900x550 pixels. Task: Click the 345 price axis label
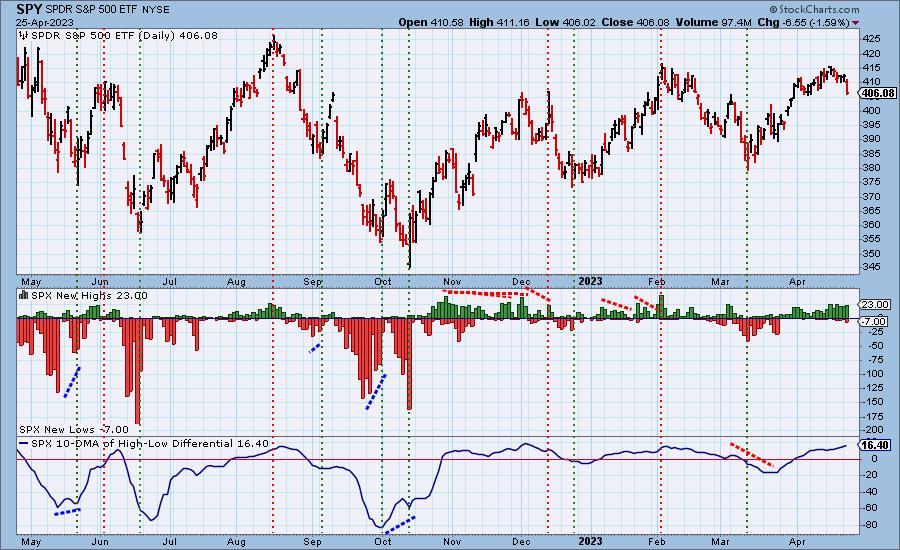(x=872, y=268)
